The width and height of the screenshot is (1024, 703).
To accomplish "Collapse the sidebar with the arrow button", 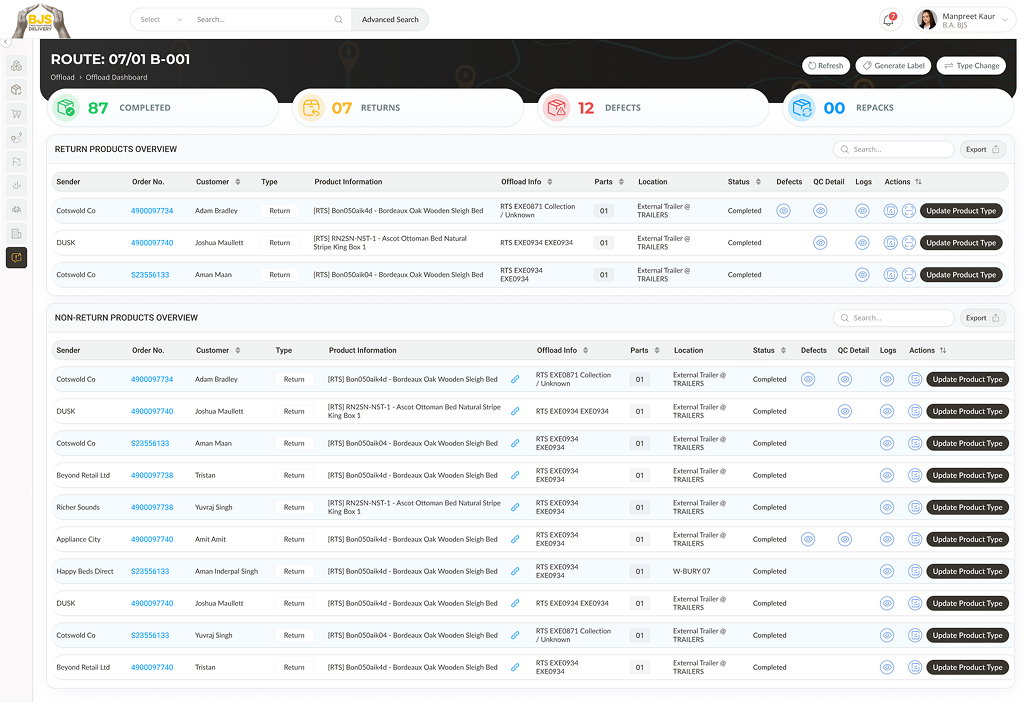I will [5, 42].
